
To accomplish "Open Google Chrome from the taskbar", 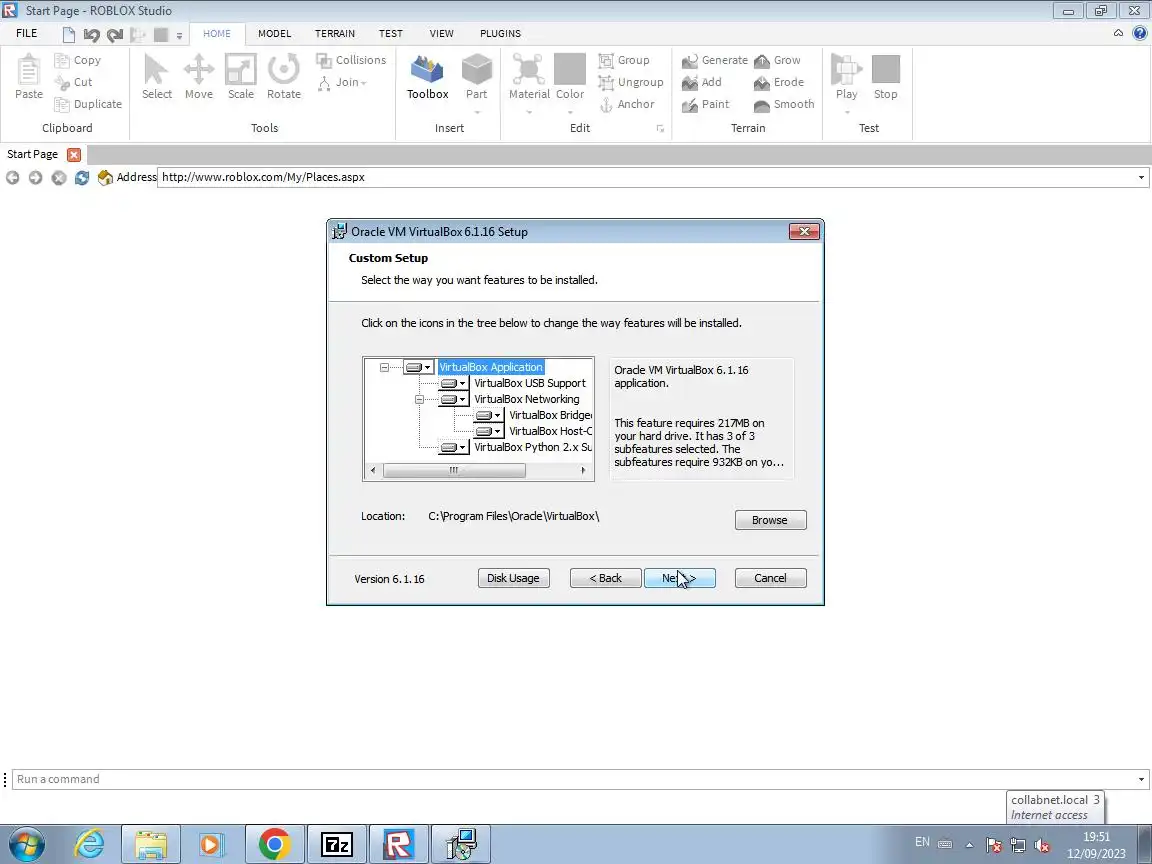I will click(274, 844).
